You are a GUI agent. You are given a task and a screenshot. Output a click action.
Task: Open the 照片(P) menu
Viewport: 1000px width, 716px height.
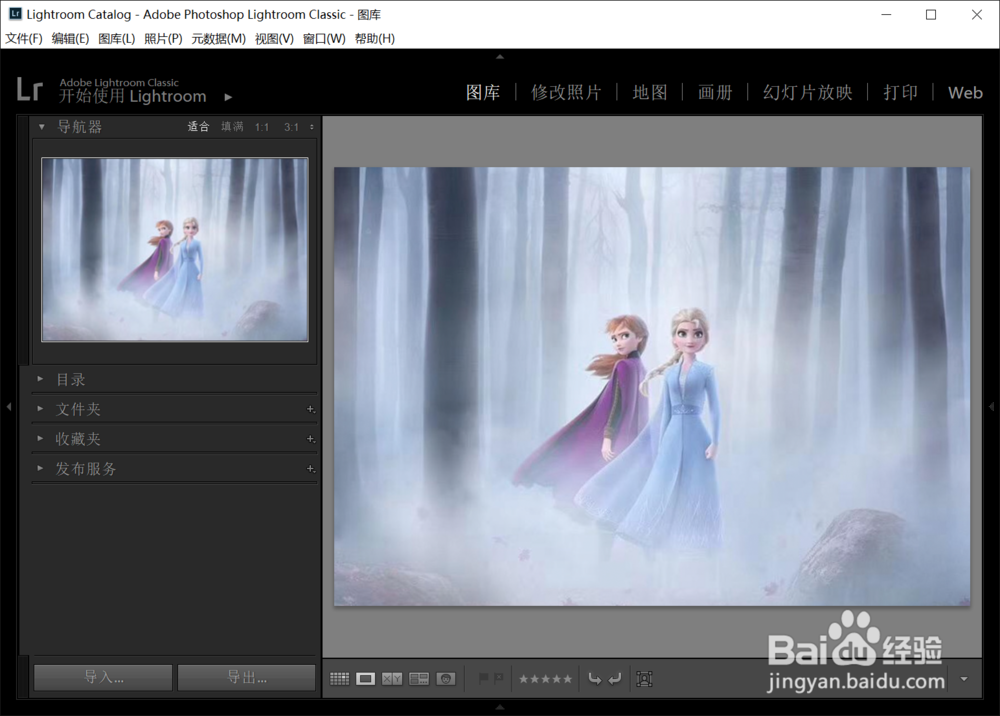(x=163, y=39)
